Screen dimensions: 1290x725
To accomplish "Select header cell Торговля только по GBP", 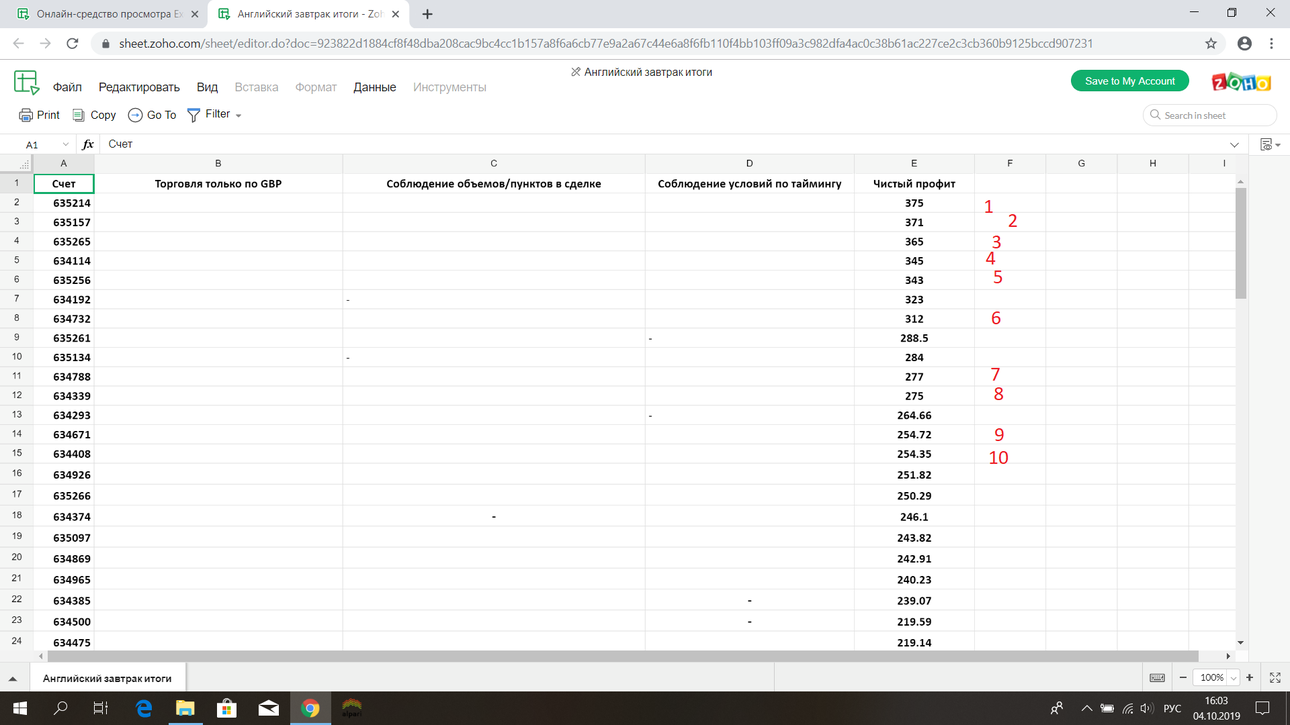I will click(218, 184).
